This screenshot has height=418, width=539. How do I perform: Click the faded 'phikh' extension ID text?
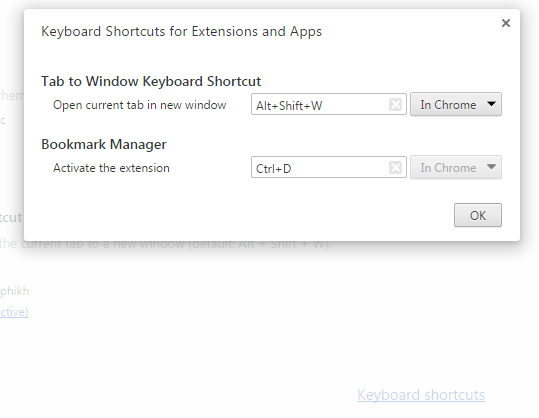14,291
